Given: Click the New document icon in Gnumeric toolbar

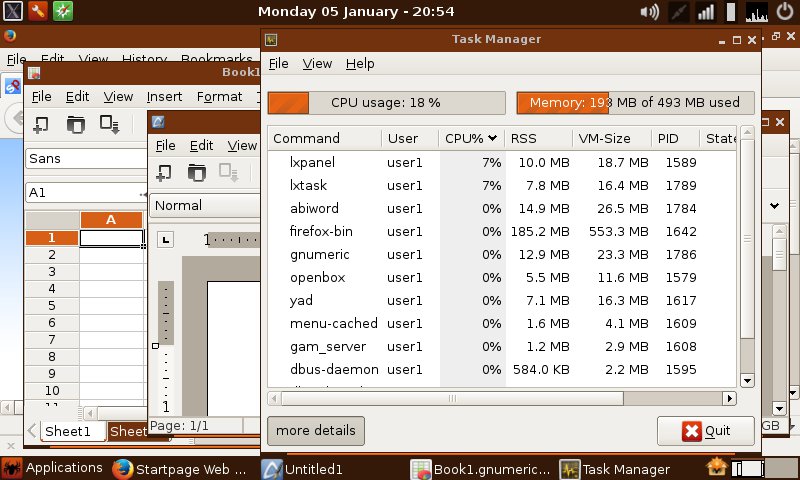Looking at the screenshot, I should (42, 125).
